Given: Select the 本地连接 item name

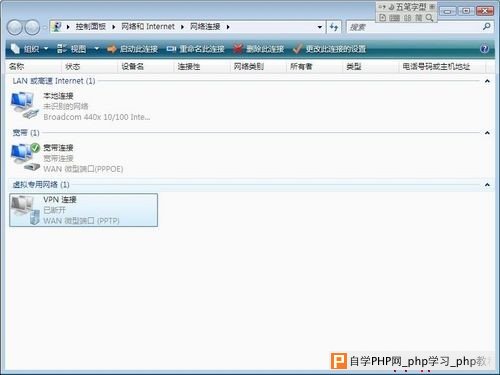Looking at the screenshot, I should click(58, 96).
